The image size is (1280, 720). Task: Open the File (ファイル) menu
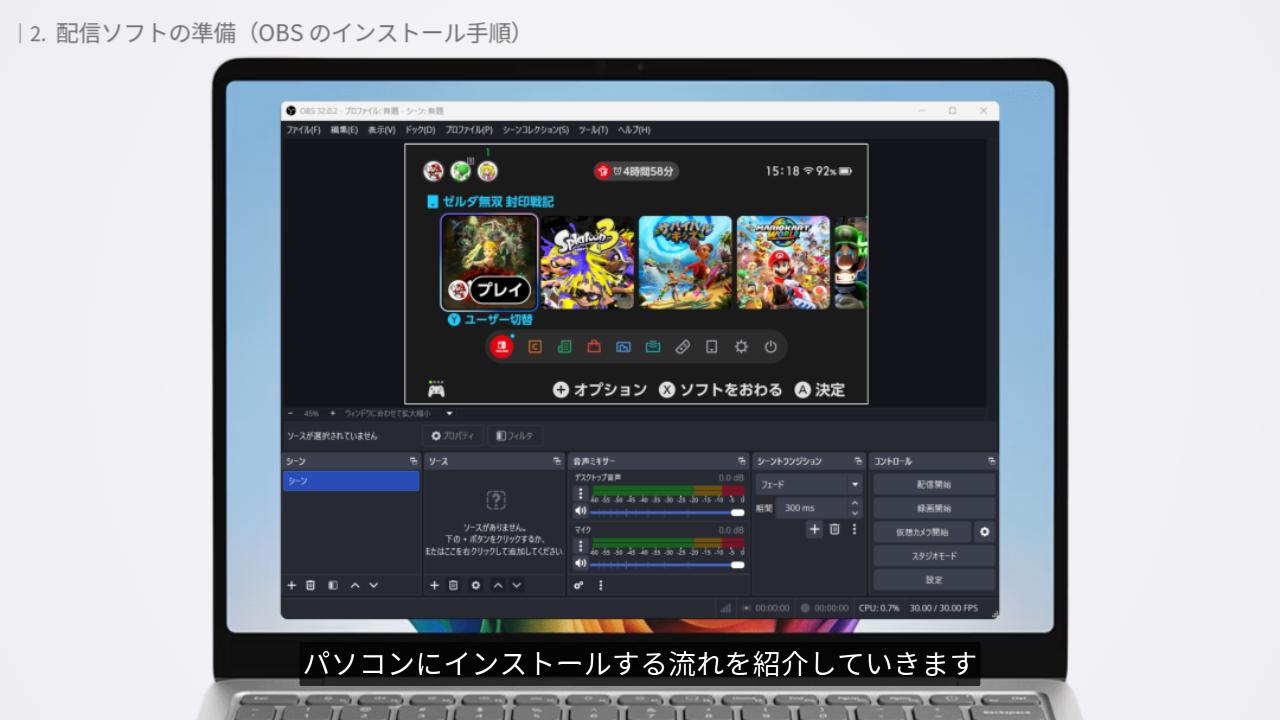(x=303, y=130)
